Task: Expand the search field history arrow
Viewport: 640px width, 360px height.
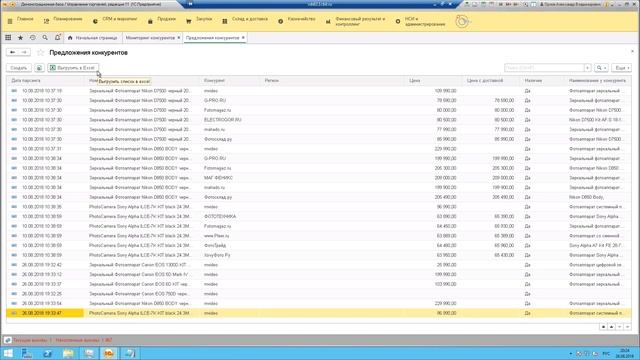Action: (x=588, y=68)
